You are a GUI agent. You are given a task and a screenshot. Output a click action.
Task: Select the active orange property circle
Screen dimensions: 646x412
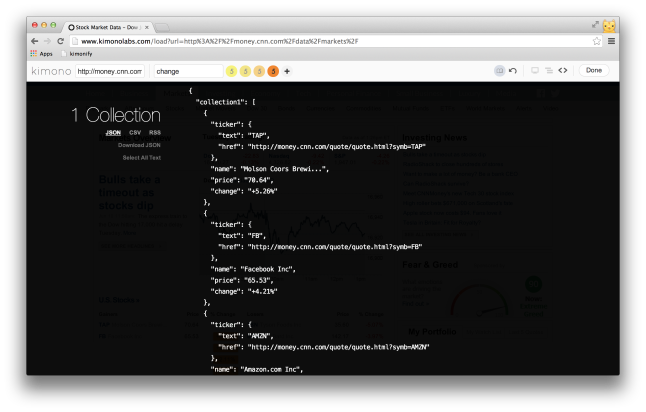[273, 71]
